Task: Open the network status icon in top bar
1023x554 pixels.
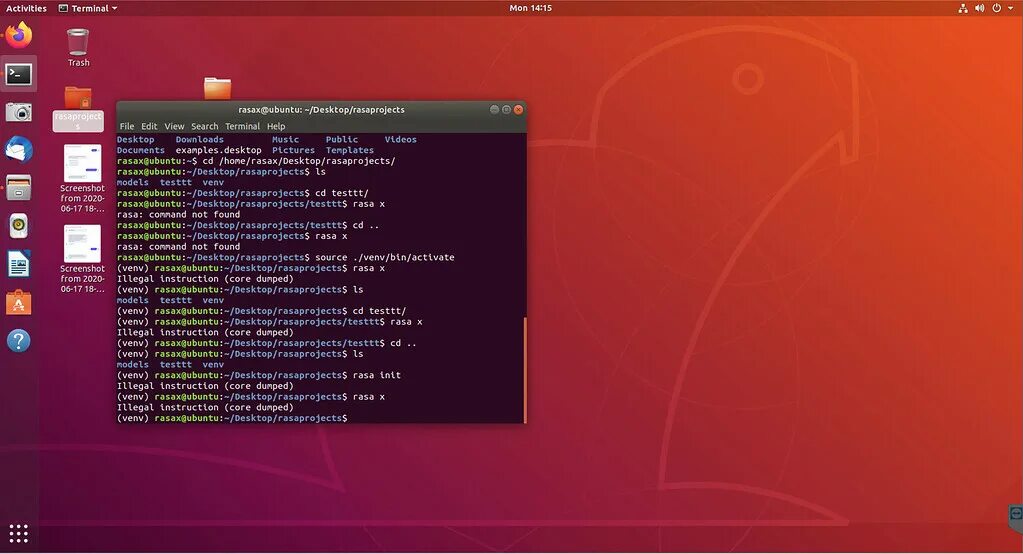Action: tap(962, 8)
